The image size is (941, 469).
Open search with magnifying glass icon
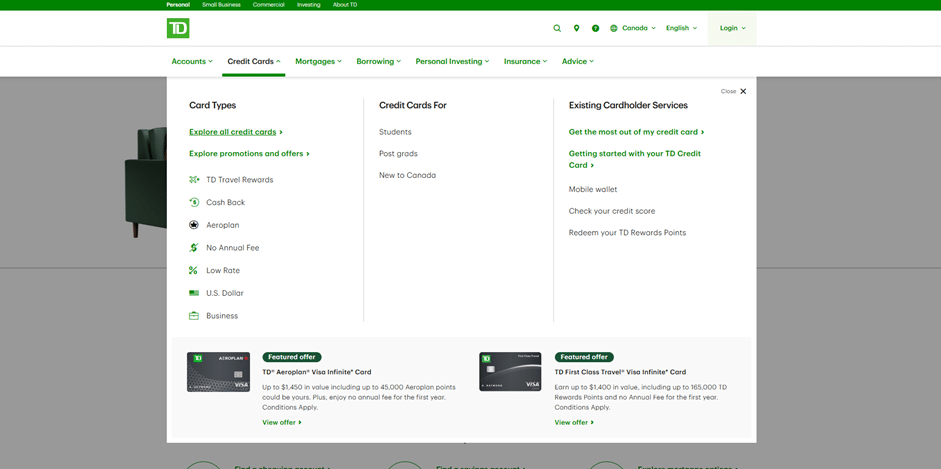pyautogui.click(x=557, y=28)
